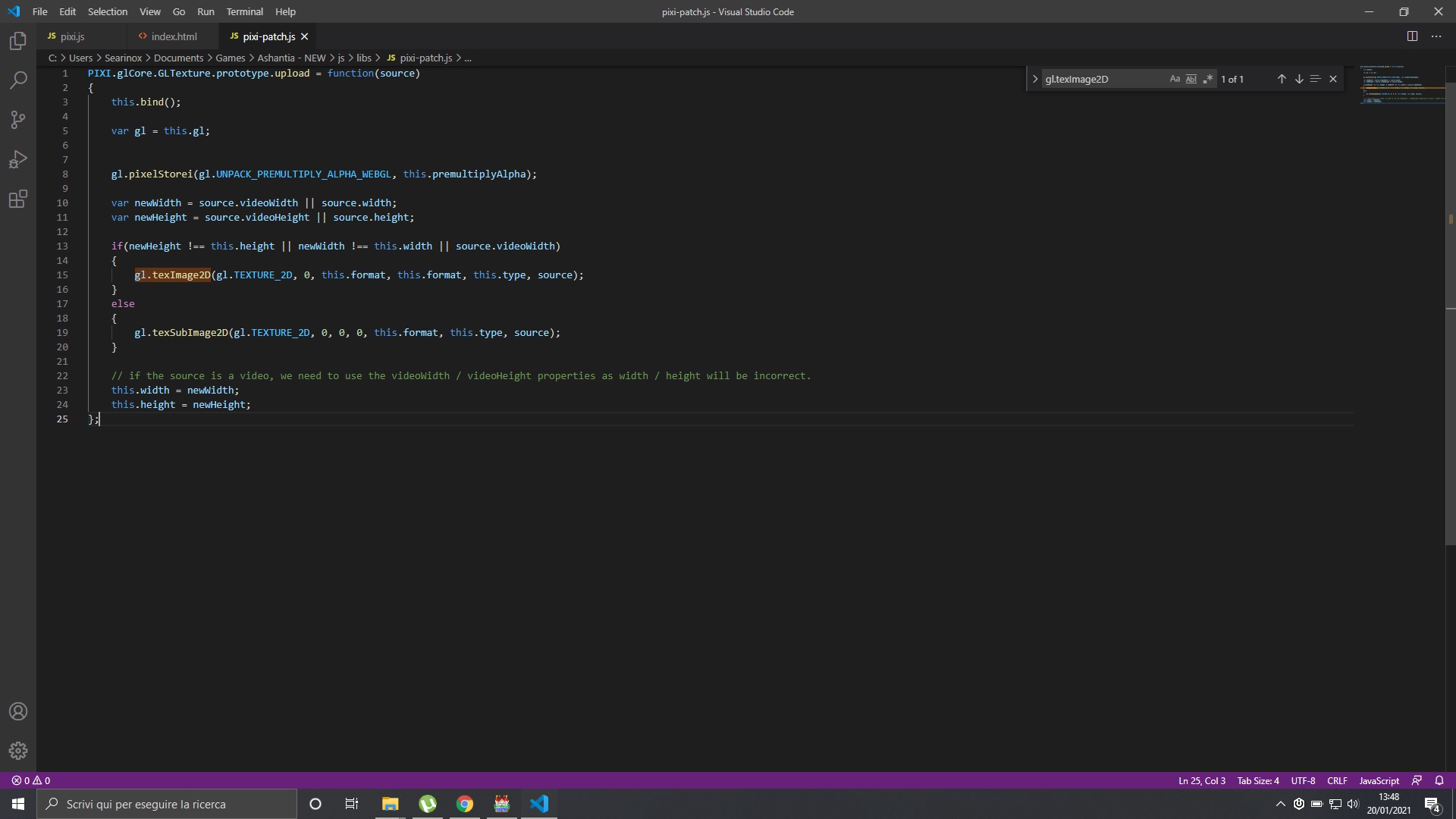Open the Extensions view
1456x819 pixels.
(x=17, y=199)
